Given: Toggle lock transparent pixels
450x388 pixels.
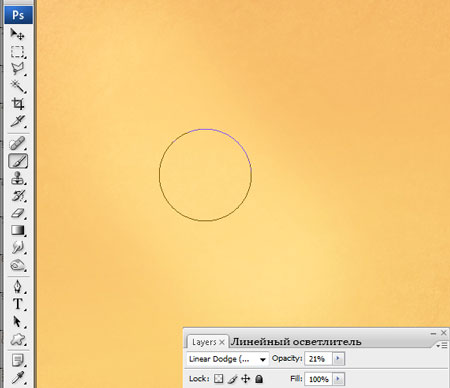Looking at the screenshot, I should coord(219,379).
